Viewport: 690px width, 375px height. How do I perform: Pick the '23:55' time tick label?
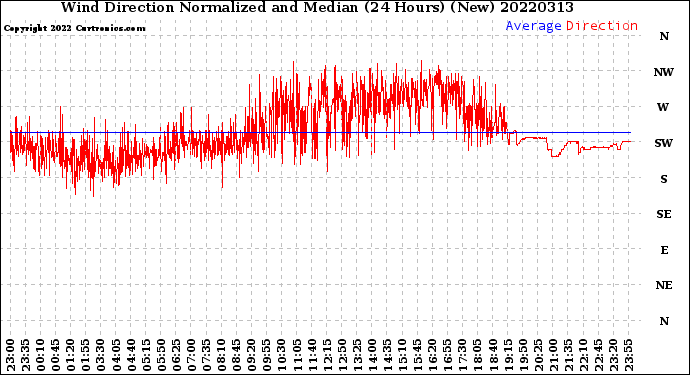point(628,355)
